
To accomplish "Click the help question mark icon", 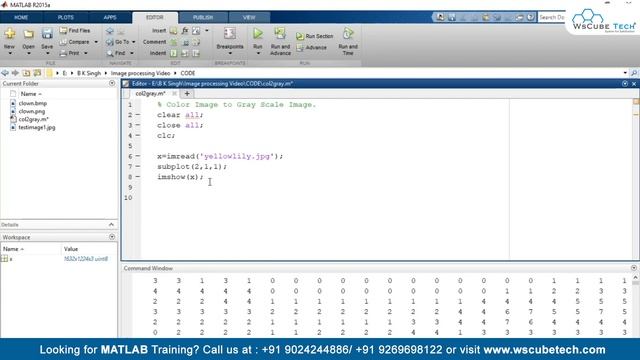I will coord(530,17).
